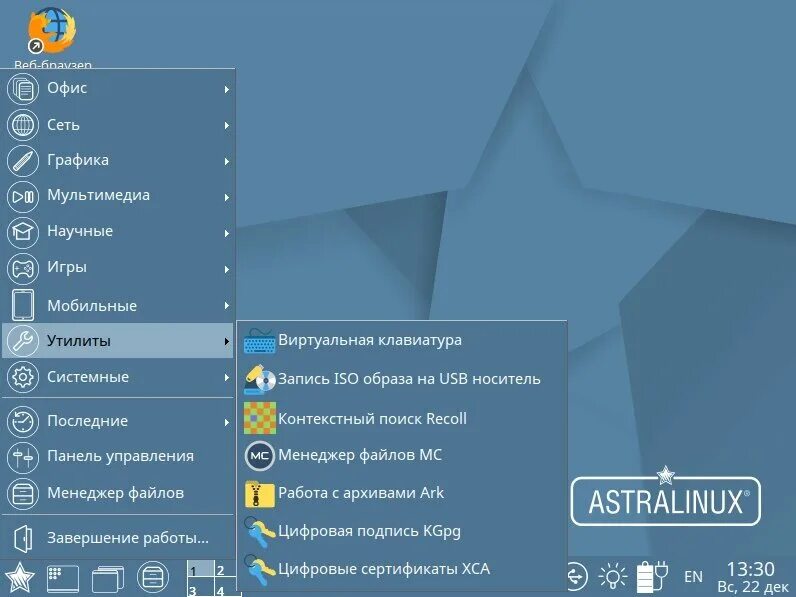Expand the Графика submenu arrow
Image resolution: width=796 pixels, height=597 pixels.
click(227, 161)
